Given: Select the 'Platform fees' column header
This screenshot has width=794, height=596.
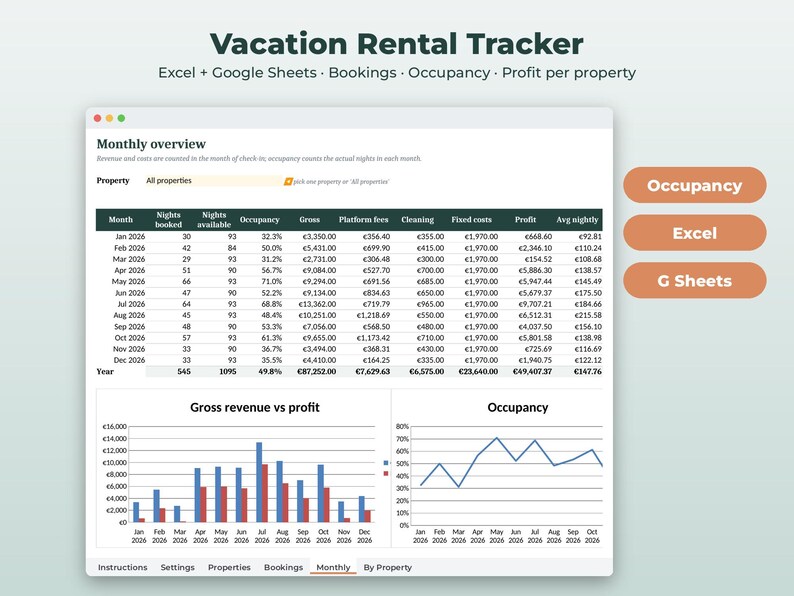Looking at the screenshot, I should [x=363, y=220].
